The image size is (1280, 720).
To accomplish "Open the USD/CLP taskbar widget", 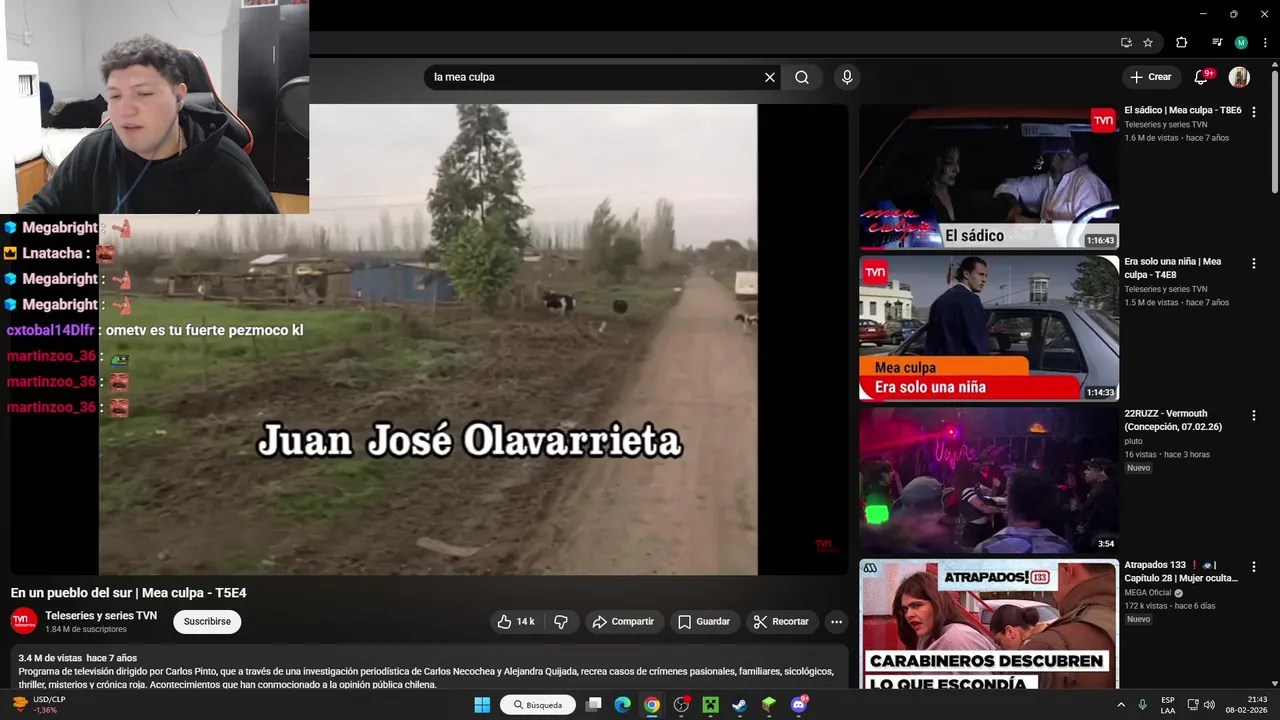I will point(40,705).
